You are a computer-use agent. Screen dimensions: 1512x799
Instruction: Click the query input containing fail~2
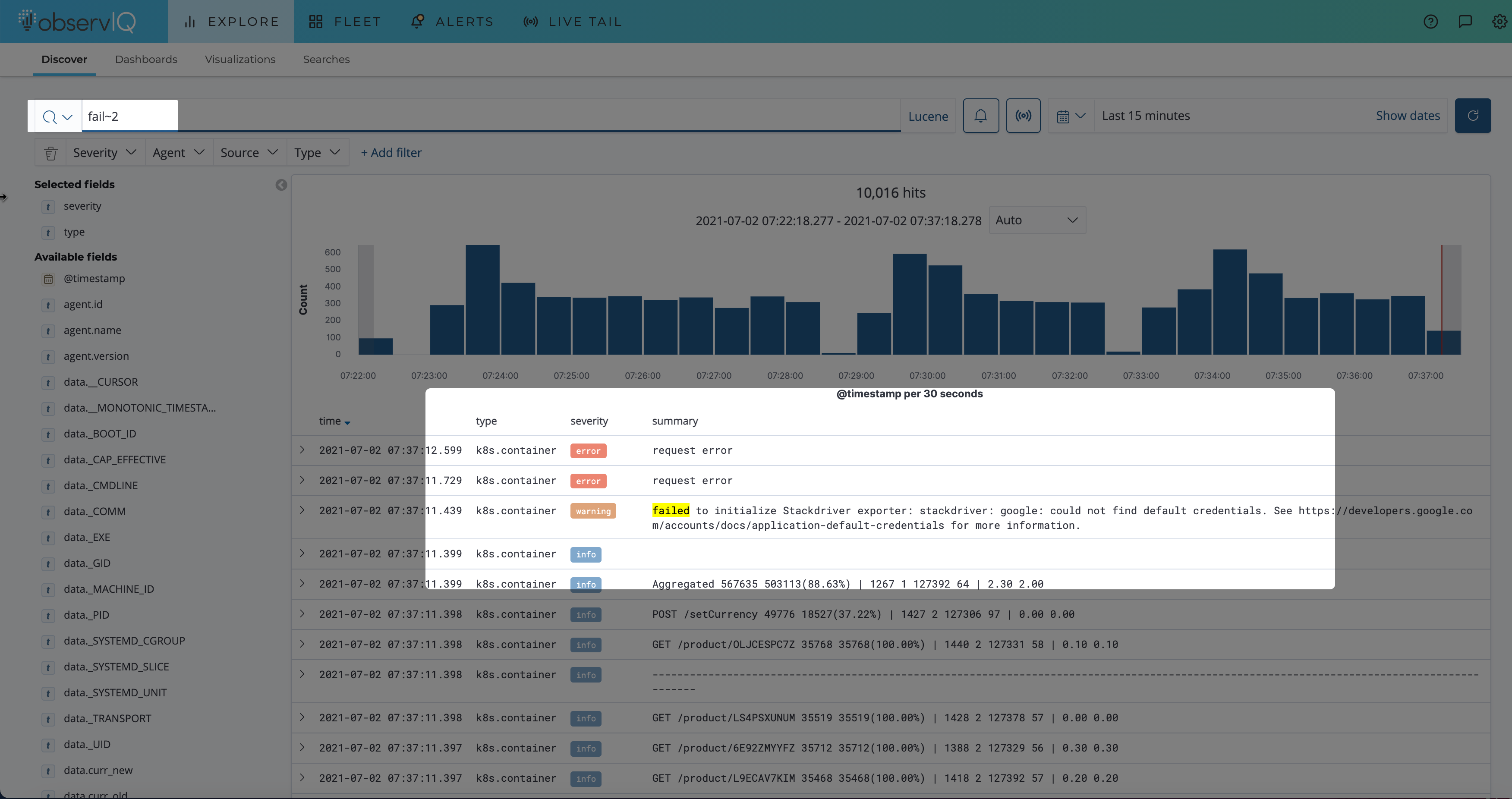pyautogui.click(x=491, y=116)
